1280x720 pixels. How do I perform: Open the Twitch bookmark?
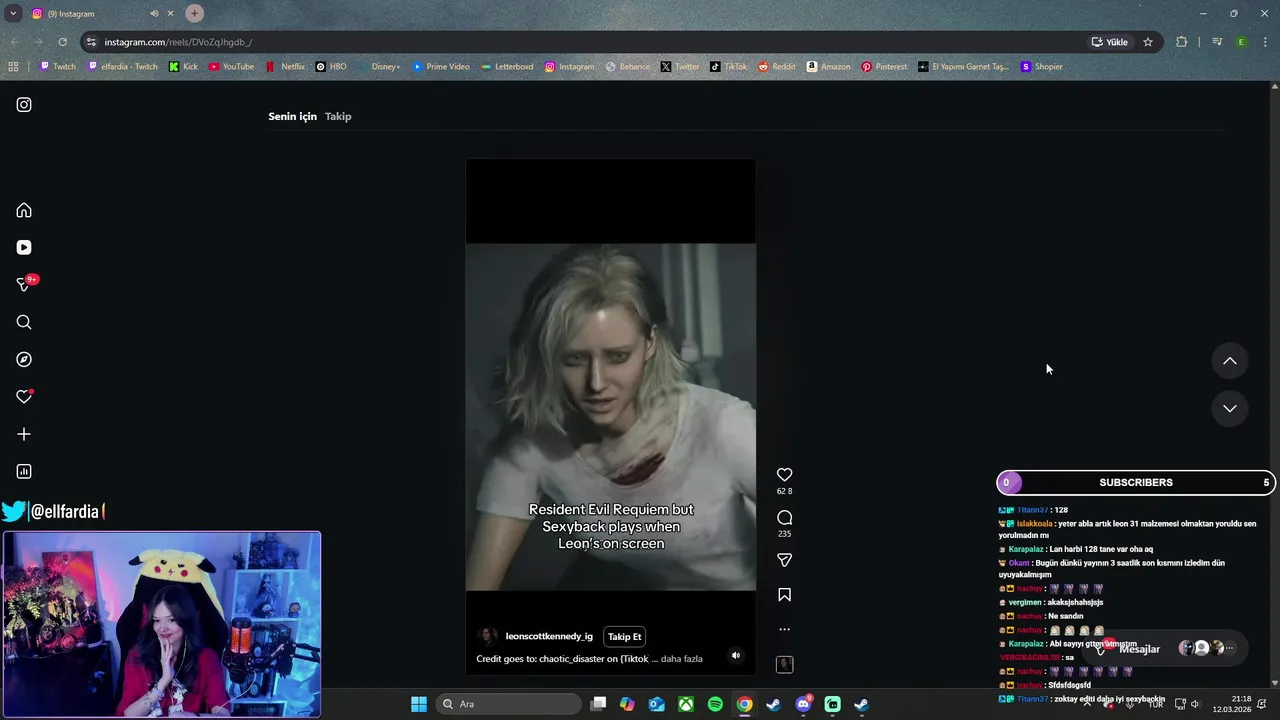coord(57,67)
